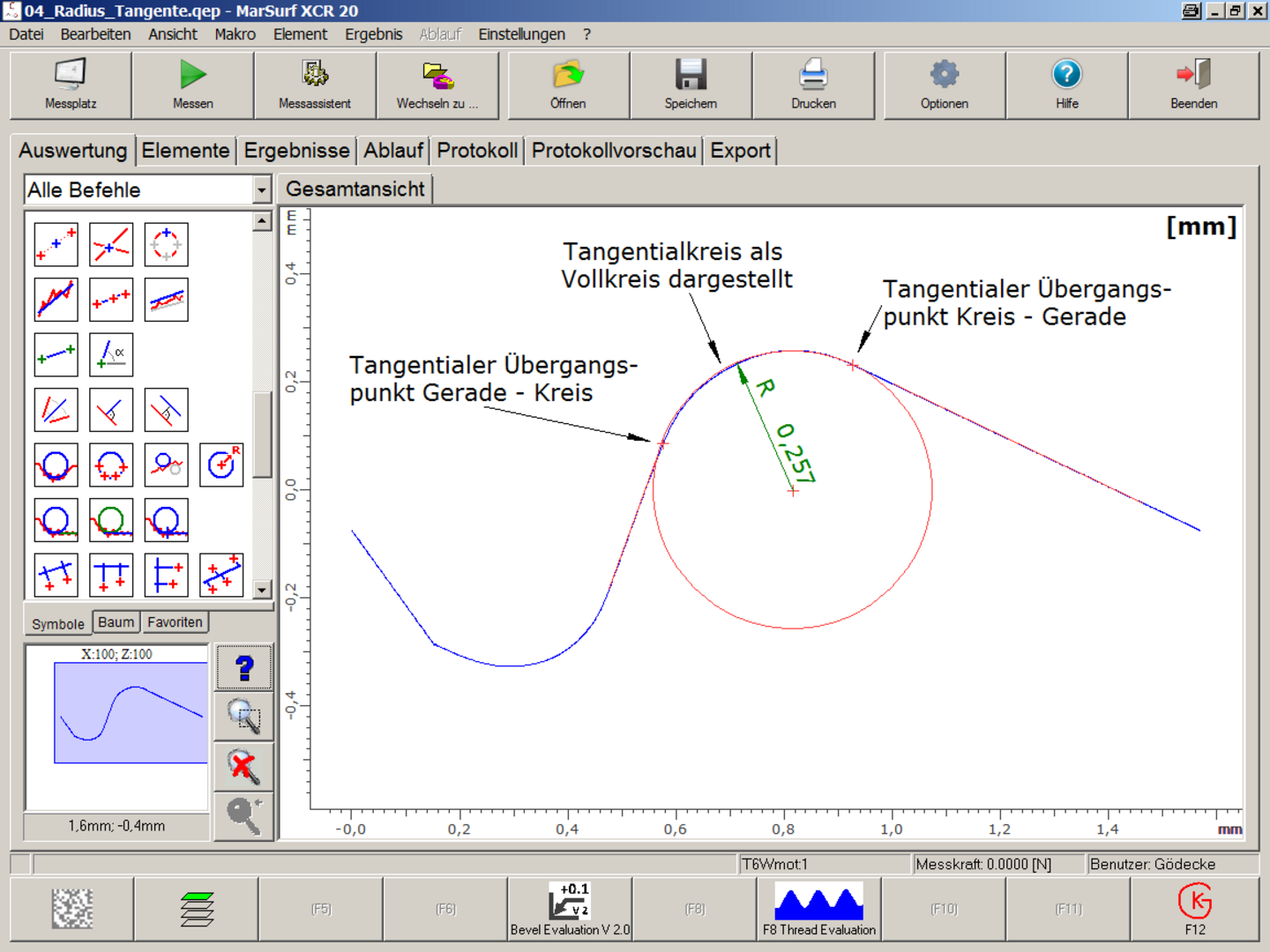Open the Element menu

[300, 34]
